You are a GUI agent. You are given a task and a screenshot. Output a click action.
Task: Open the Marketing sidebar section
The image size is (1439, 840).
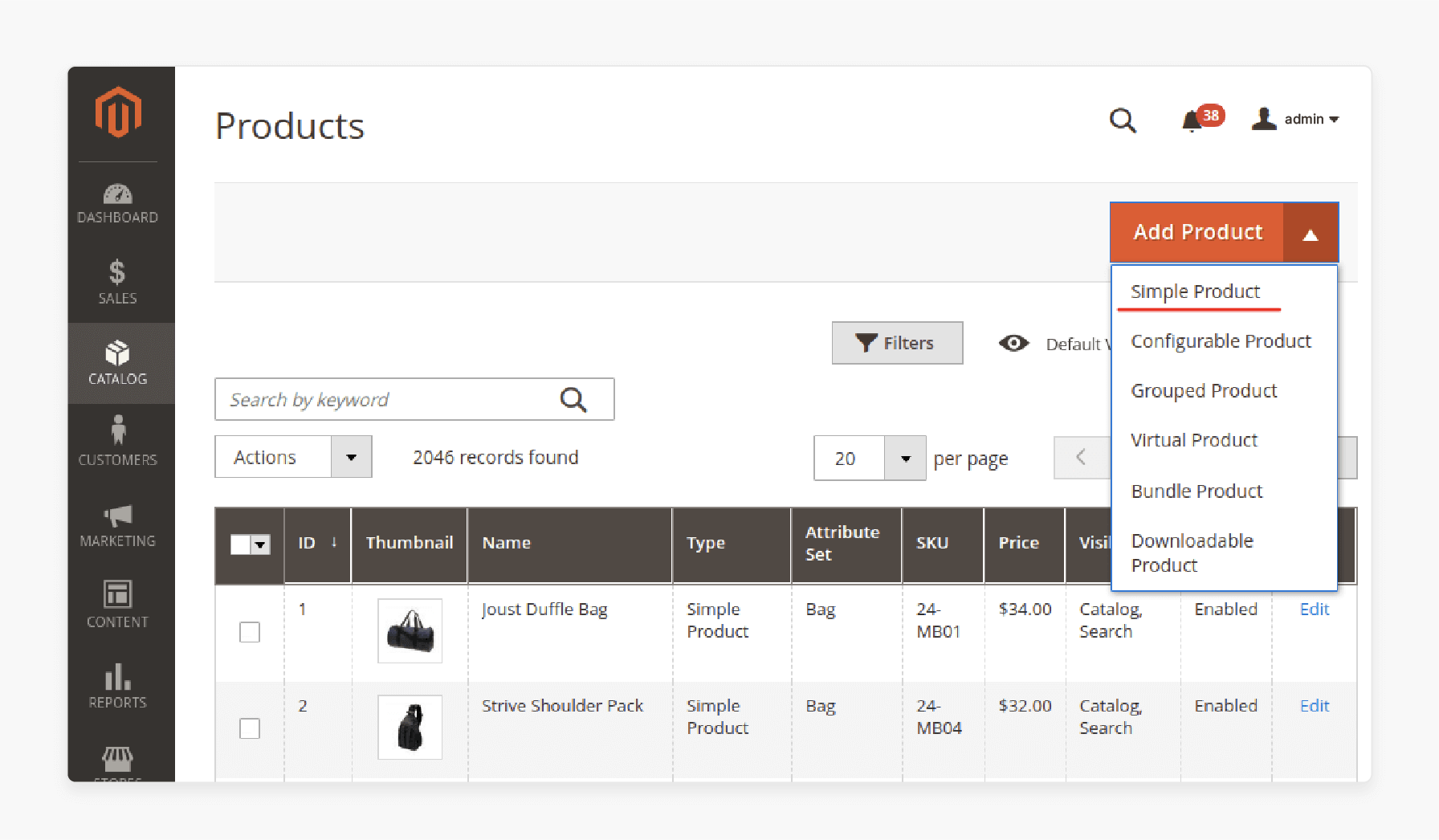[118, 526]
